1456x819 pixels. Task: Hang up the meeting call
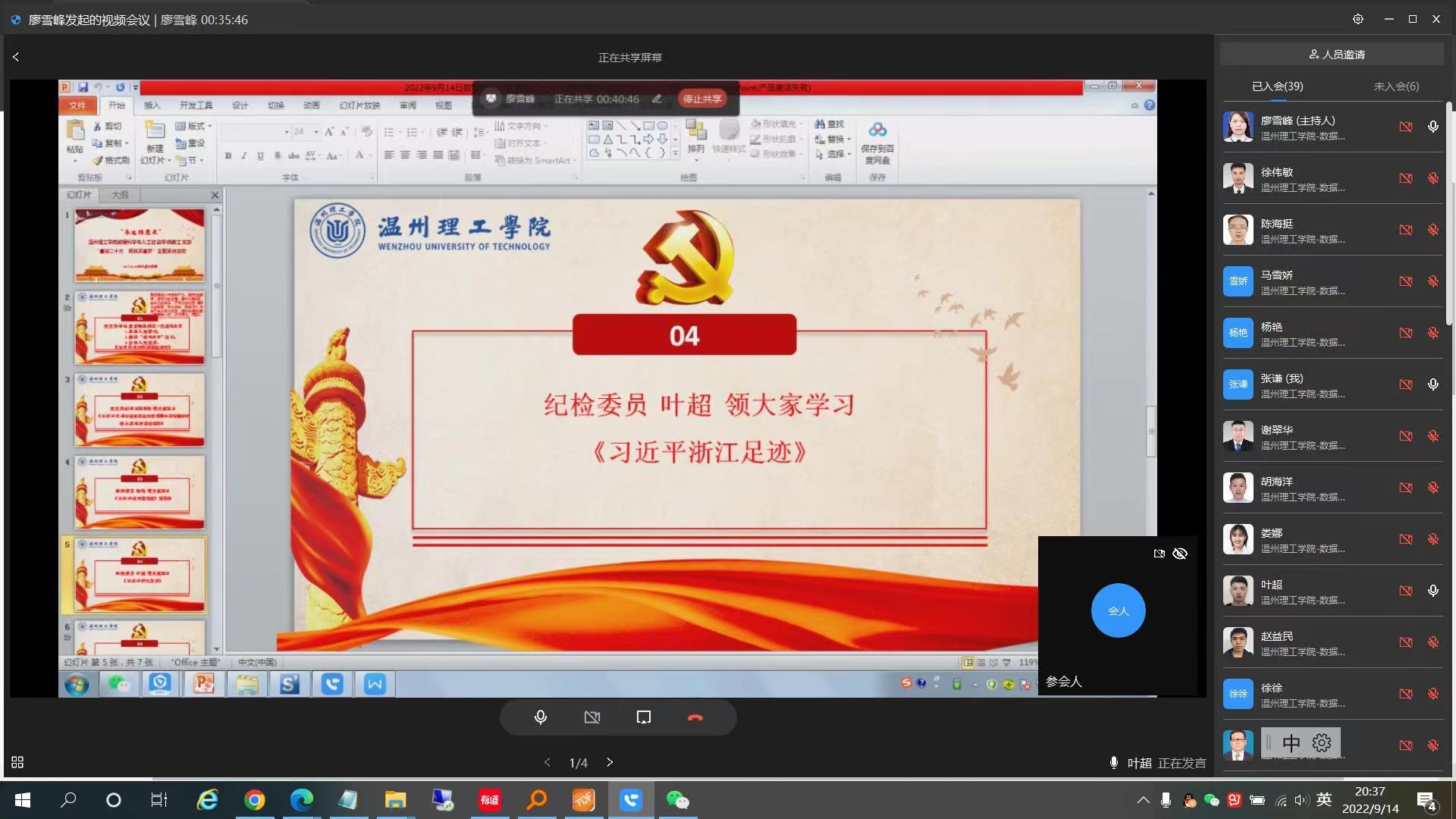point(695,717)
